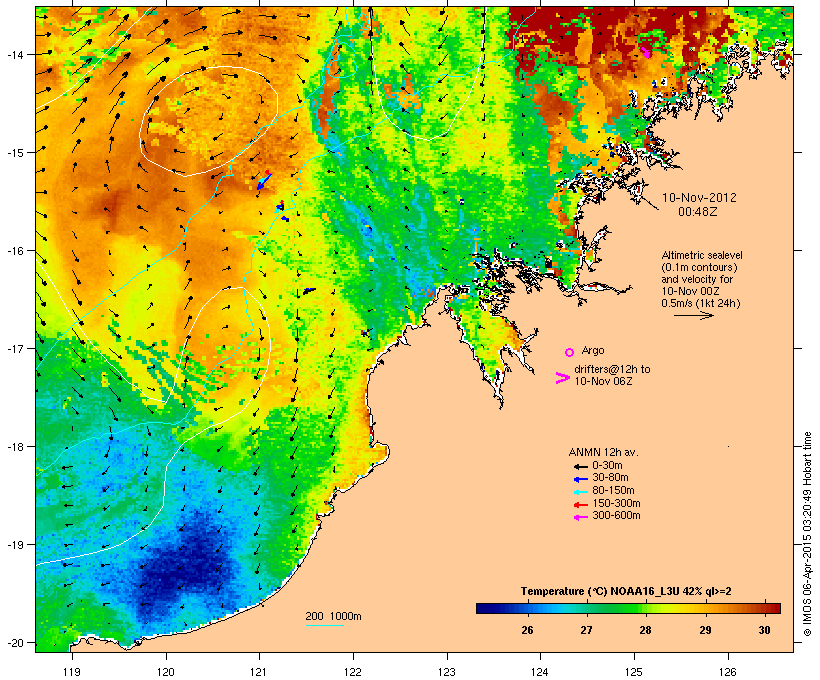The width and height of the screenshot is (820, 680).
Task: Click the -16 latitude axis label
Action: tap(15, 251)
